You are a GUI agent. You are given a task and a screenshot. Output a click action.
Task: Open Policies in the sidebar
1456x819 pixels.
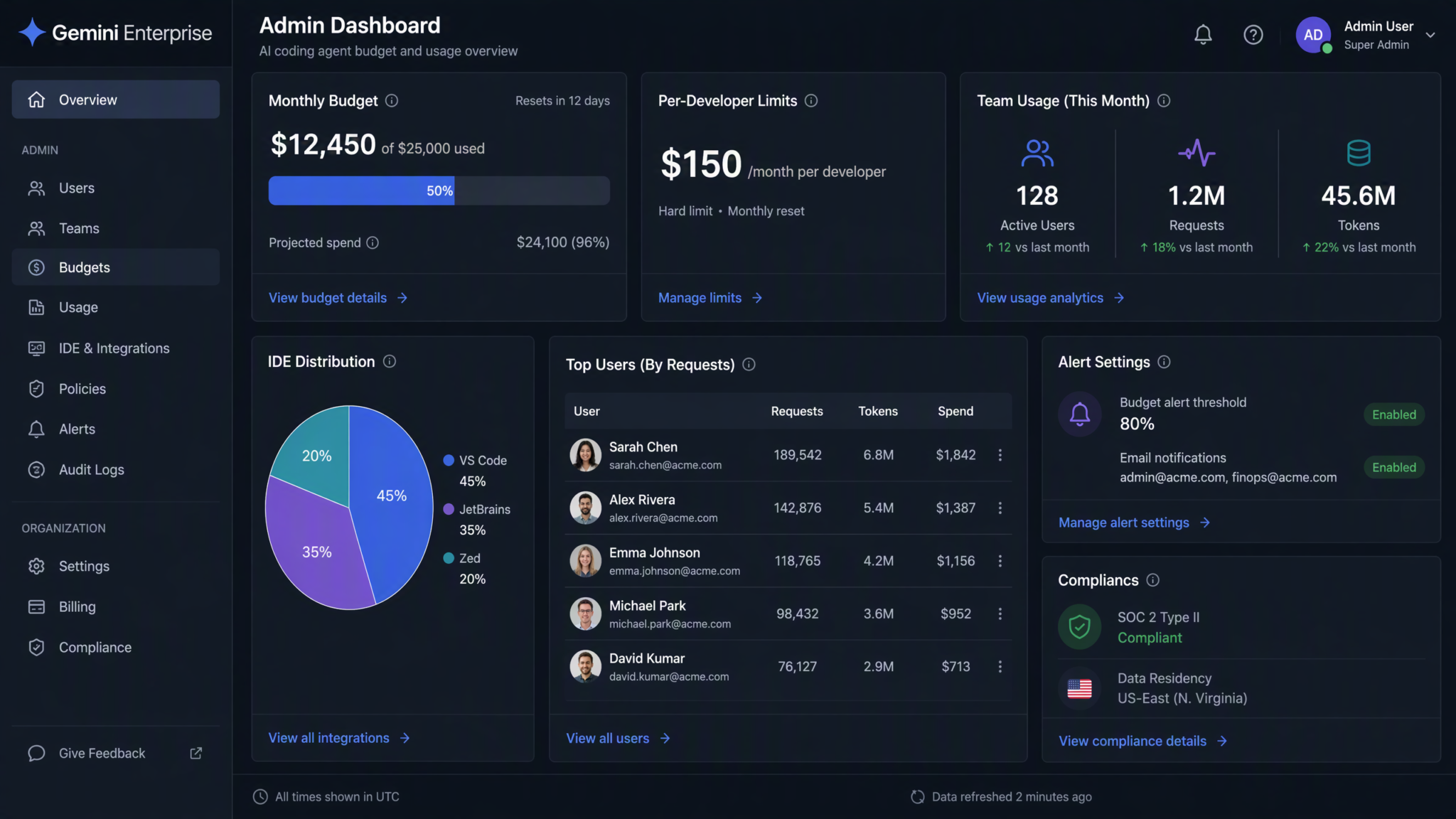pyautogui.click(x=115, y=389)
